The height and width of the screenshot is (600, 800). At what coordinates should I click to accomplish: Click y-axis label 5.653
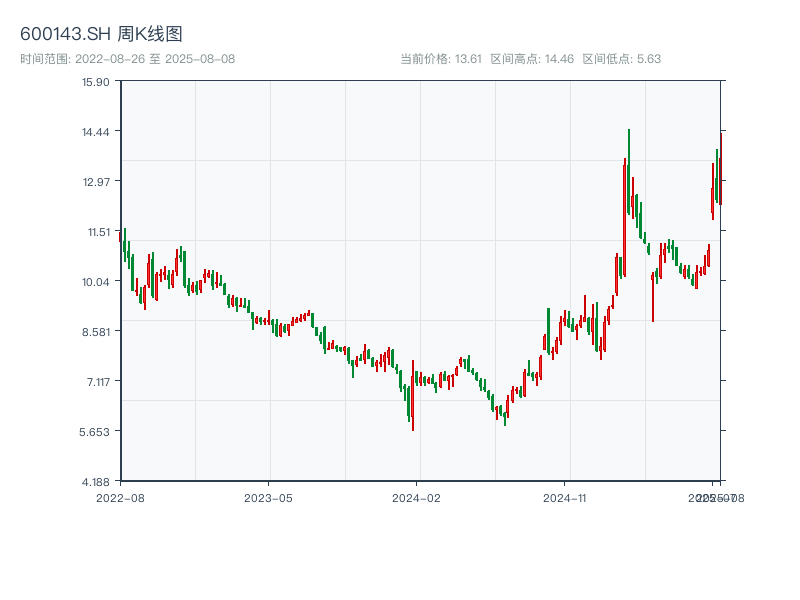pyautogui.click(x=94, y=432)
